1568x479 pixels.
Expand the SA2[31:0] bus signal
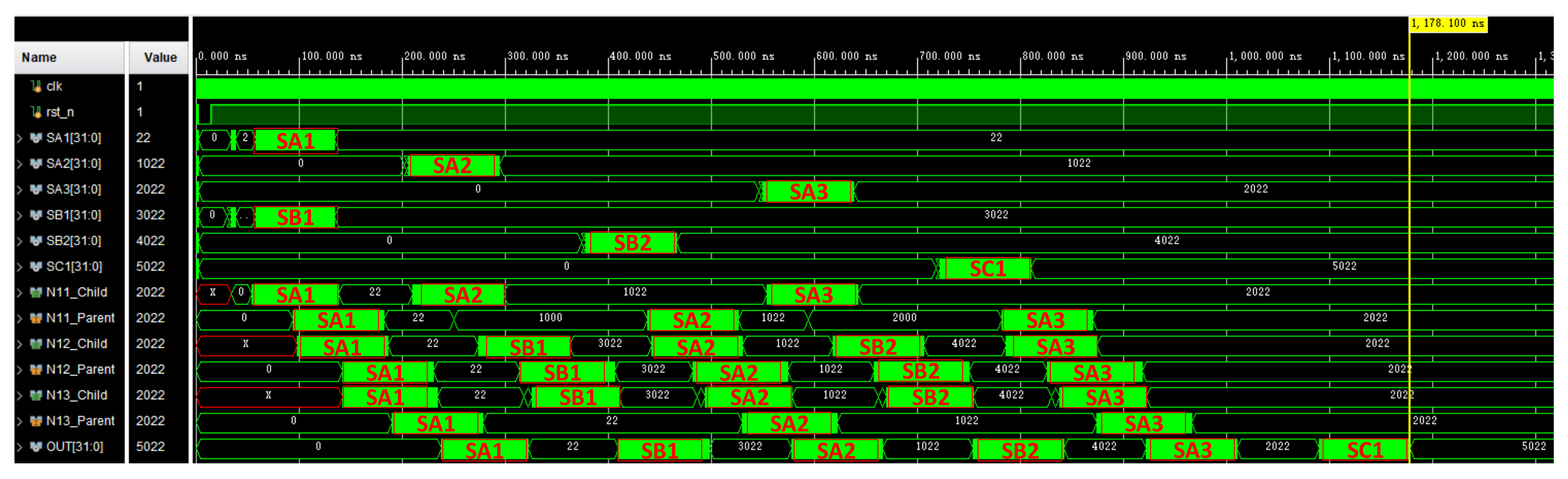(x=20, y=164)
